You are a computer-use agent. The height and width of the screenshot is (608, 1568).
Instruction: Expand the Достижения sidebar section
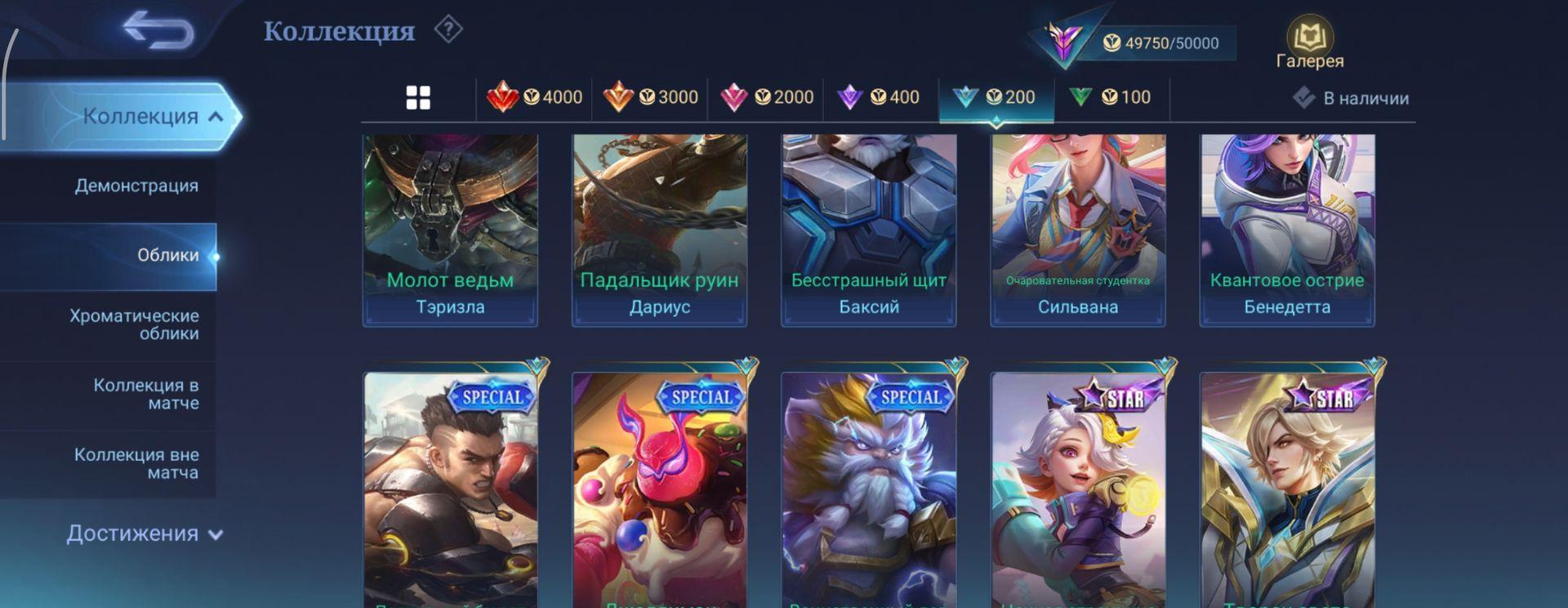tap(145, 534)
